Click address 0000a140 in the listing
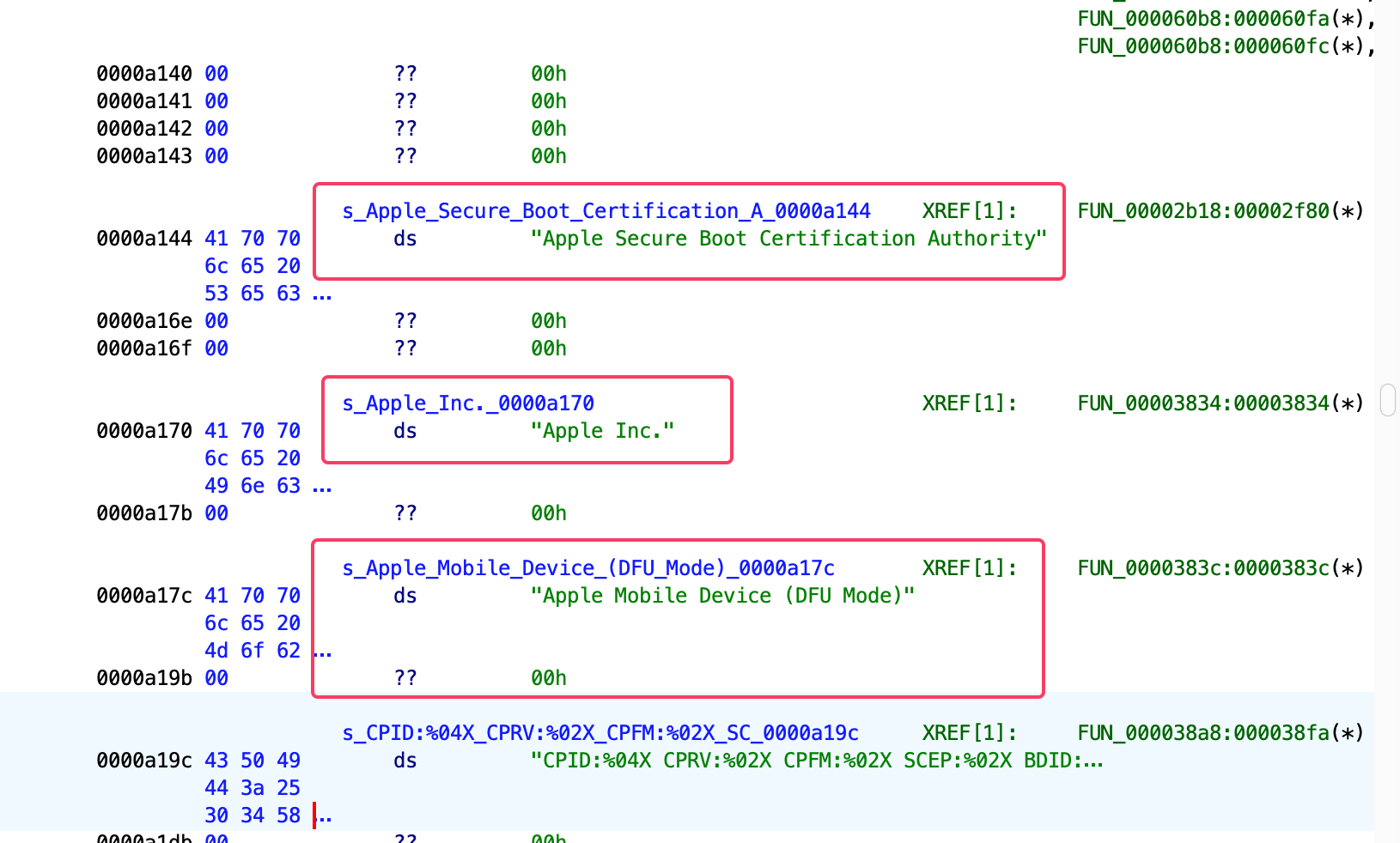The image size is (1400, 843). (x=144, y=74)
